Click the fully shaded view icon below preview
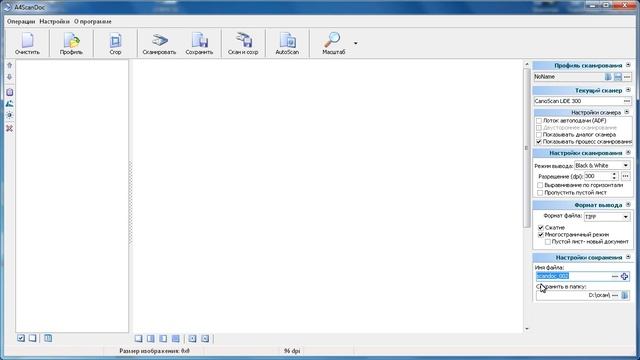 click(176, 338)
